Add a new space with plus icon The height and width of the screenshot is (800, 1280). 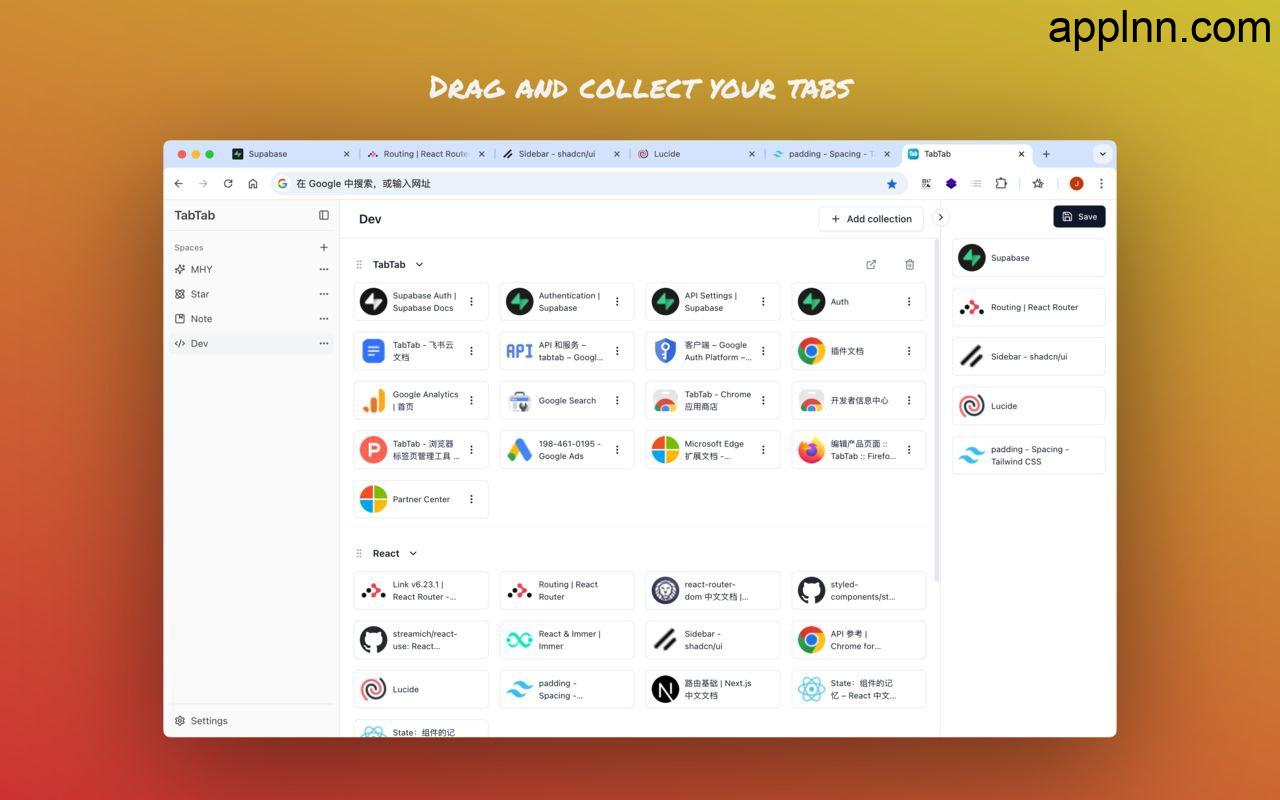point(323,247)
